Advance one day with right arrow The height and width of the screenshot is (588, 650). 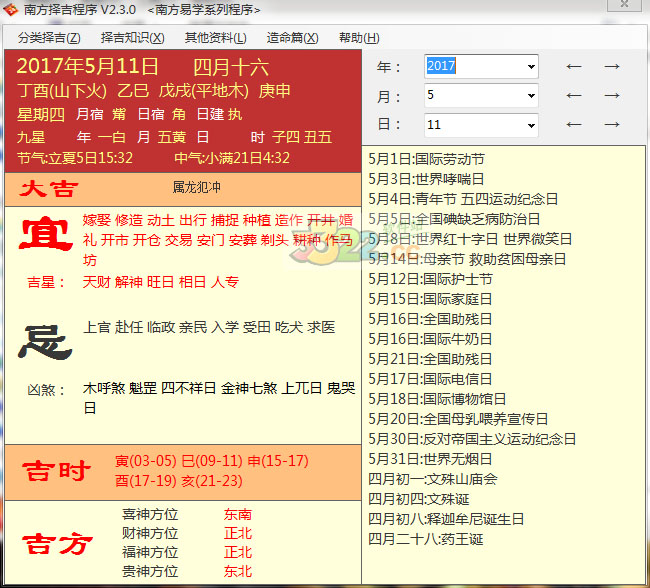coord(612,125)
